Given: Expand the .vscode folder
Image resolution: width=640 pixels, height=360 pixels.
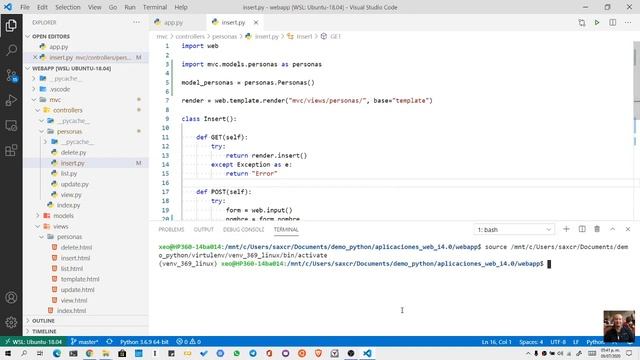Looking at the screenshot, I should (60, 89).
